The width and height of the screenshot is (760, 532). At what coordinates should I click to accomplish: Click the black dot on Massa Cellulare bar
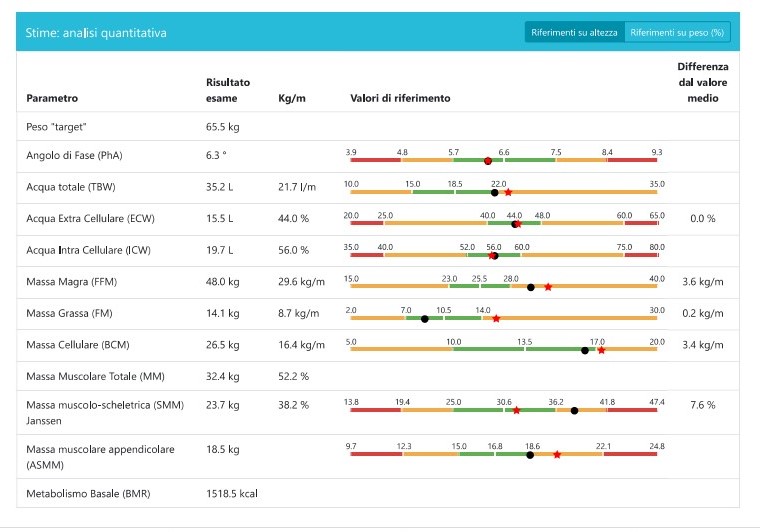tap(585, 350)
